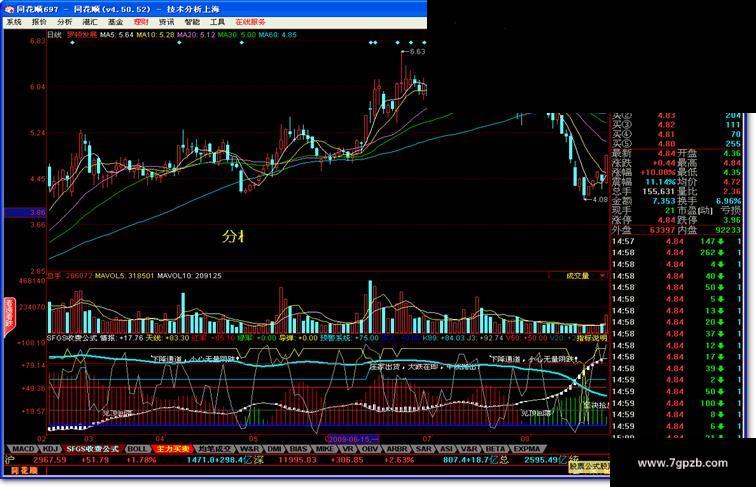The width and height of the screenshot is (756, 487).
Task: Switch to the DMI indicator tab
Action: pos(274,449)
